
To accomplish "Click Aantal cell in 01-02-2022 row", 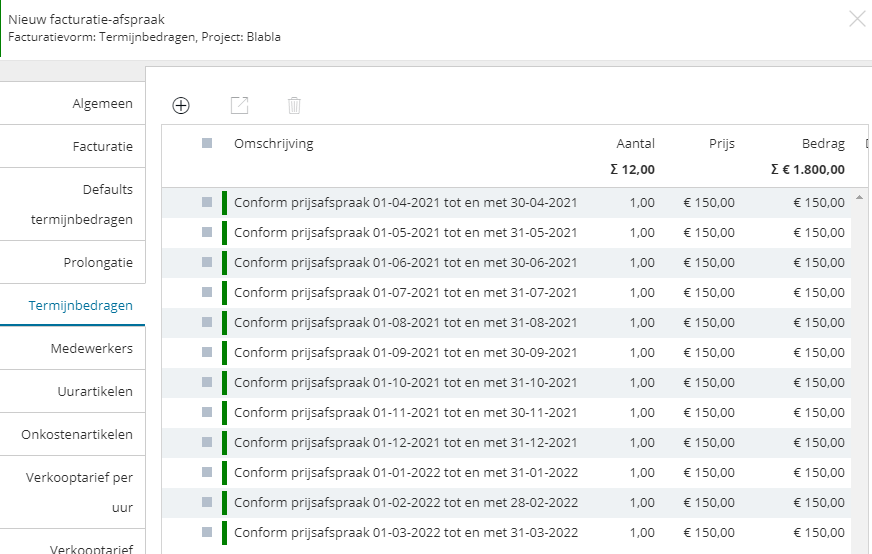I will pyautogui.click(x=642, y=503).
